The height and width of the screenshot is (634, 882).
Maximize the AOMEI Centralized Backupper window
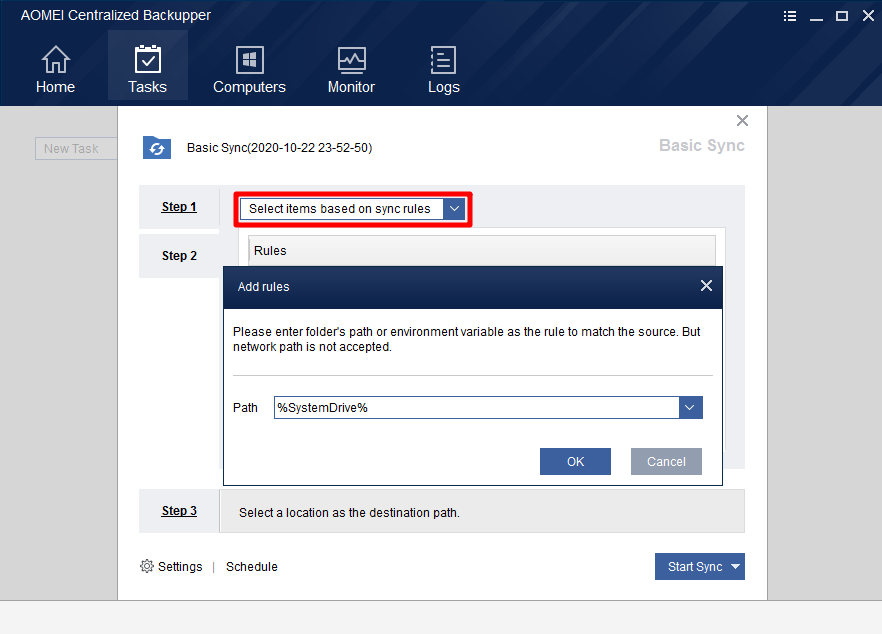tap(842, 16)
